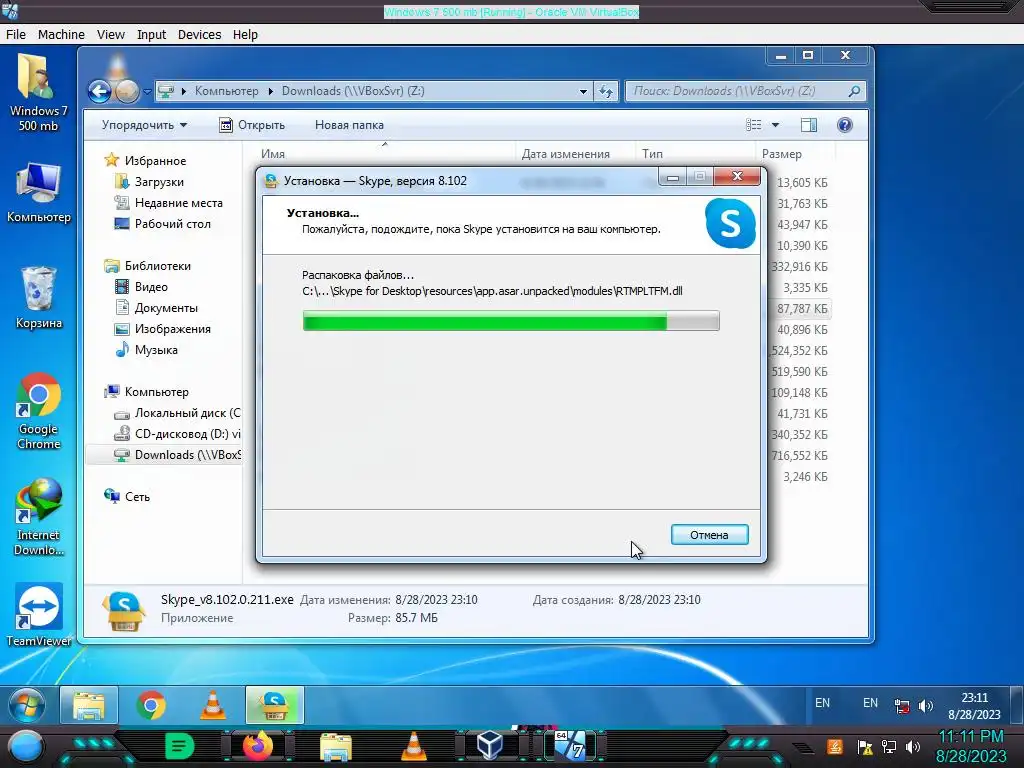Open Explorer in guest taskbar
Screen dimensions: 1024x768
point(89,705)
